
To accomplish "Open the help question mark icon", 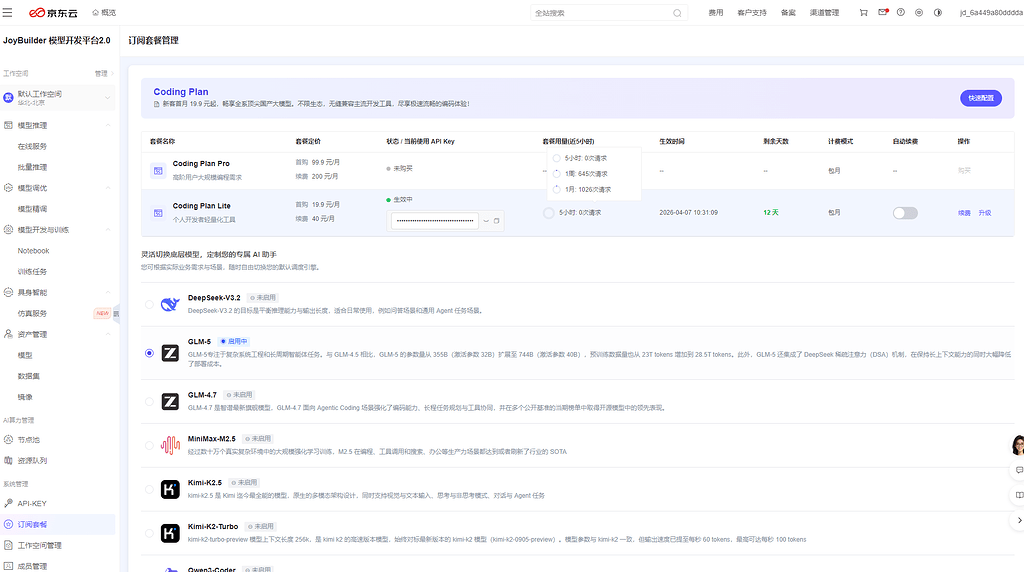I will coord(901,12).
